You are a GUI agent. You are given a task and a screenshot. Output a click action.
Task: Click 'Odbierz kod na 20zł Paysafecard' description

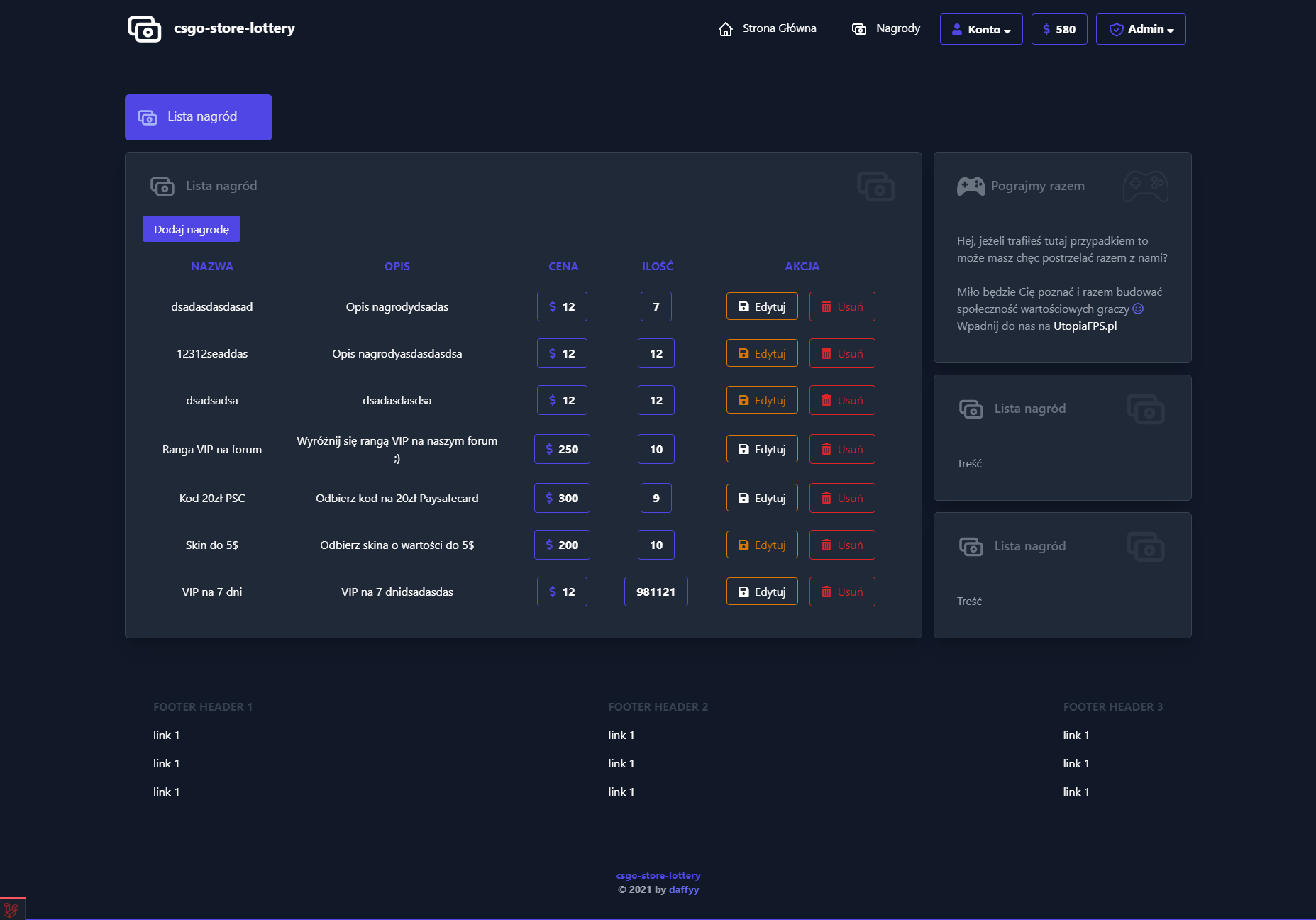[397, 498]
